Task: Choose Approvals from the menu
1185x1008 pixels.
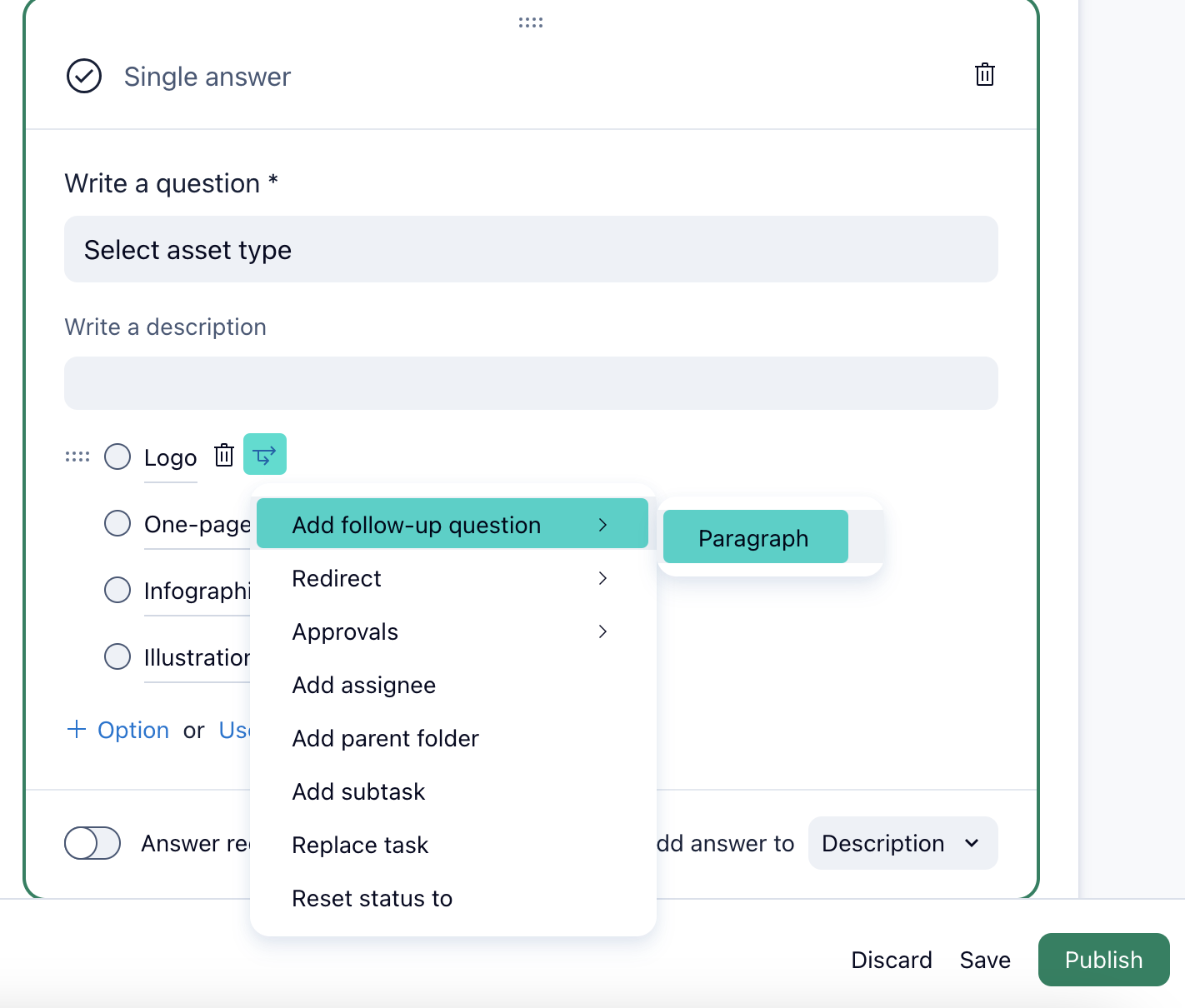Action: pyautogui.click(x=452, y=631)
